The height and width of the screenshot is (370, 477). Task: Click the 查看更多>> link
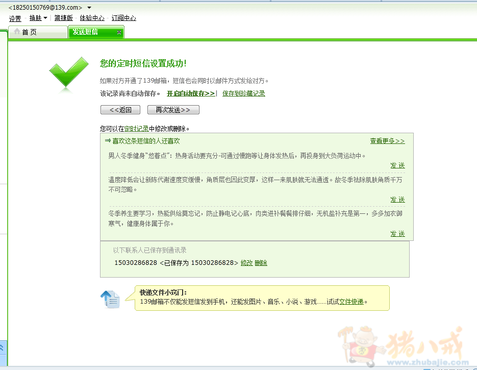(387, 141)
